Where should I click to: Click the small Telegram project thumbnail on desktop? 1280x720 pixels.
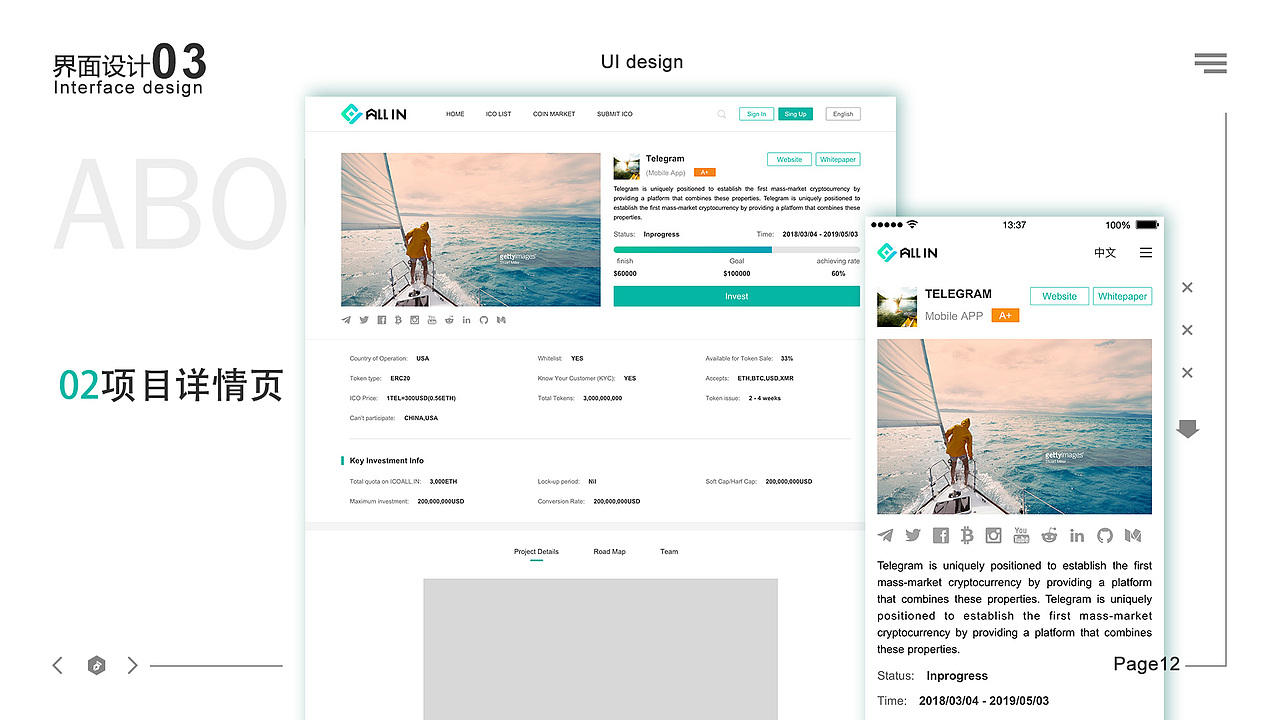click(x=626, y=166)
